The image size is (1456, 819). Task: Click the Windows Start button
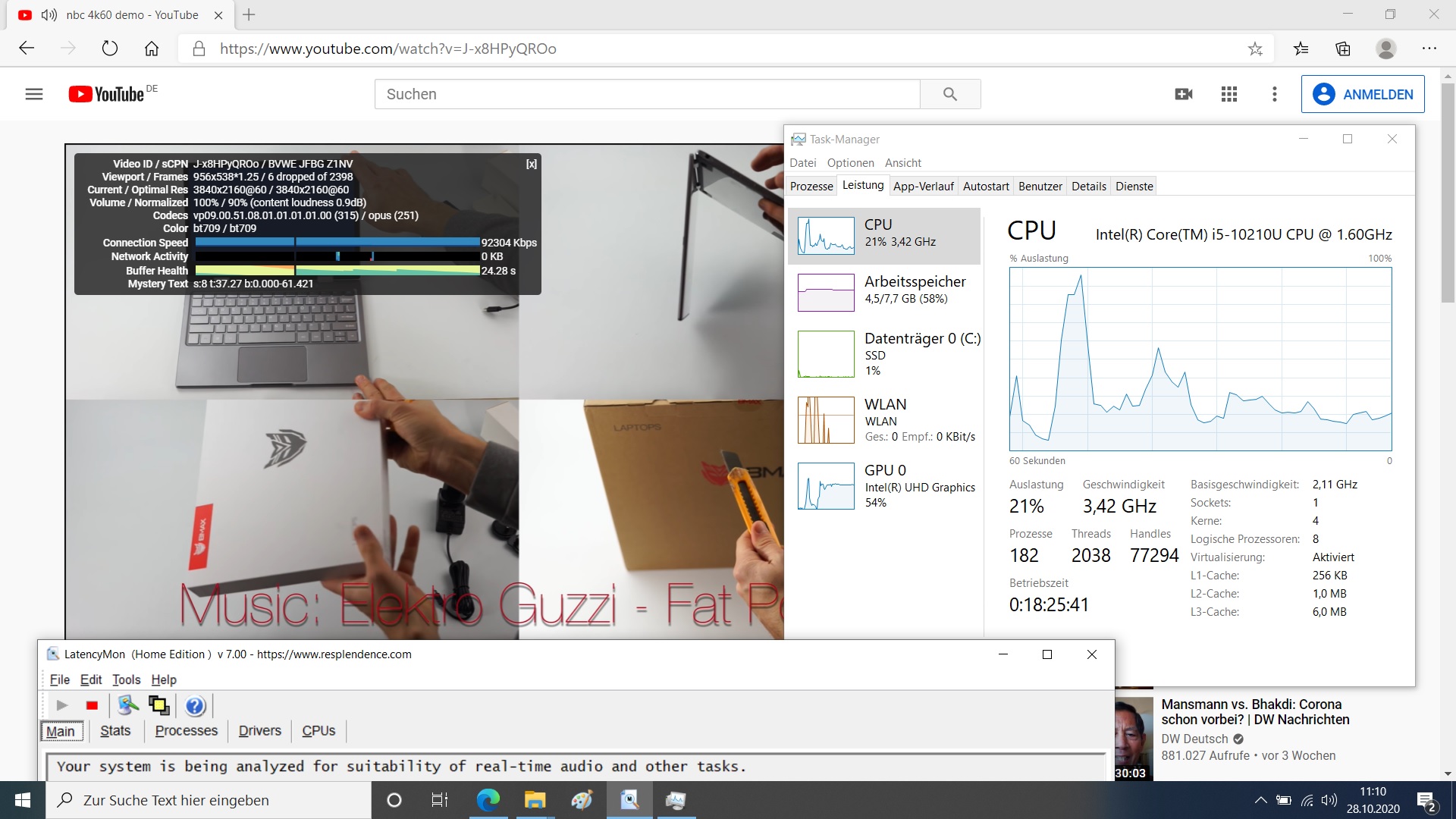23,800
